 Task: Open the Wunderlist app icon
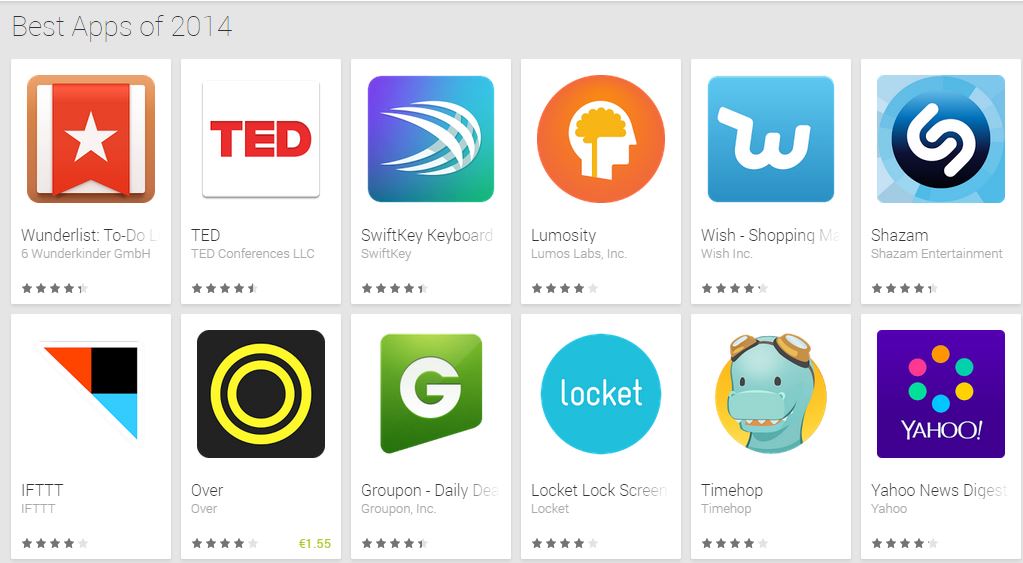click(x=91, y=139)
